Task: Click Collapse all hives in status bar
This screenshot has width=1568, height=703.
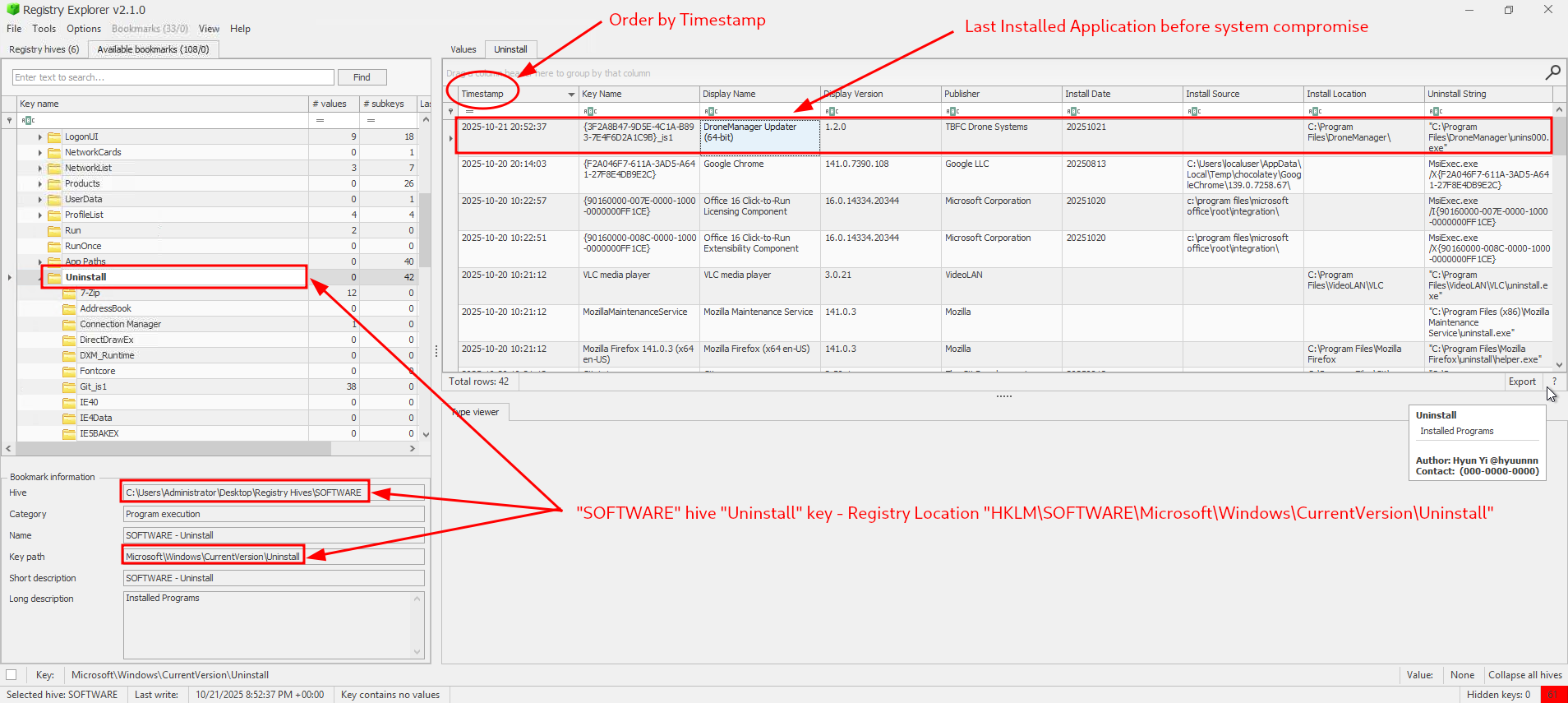Action: coord(1524,675)
